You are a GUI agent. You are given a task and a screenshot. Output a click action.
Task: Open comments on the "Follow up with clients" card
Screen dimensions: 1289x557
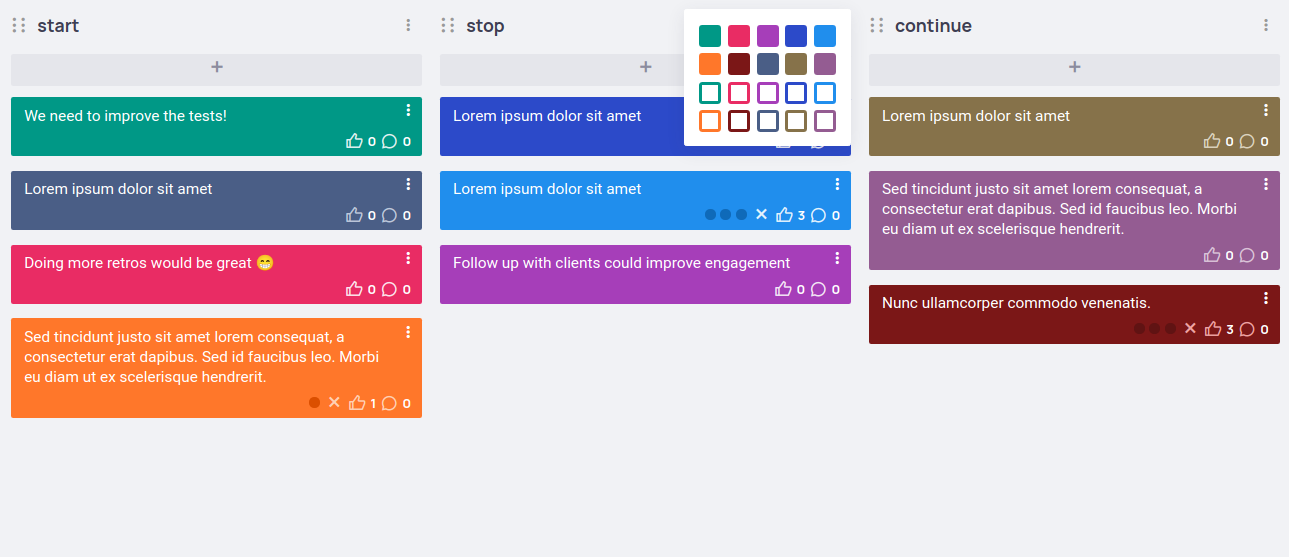coord(818,289)
